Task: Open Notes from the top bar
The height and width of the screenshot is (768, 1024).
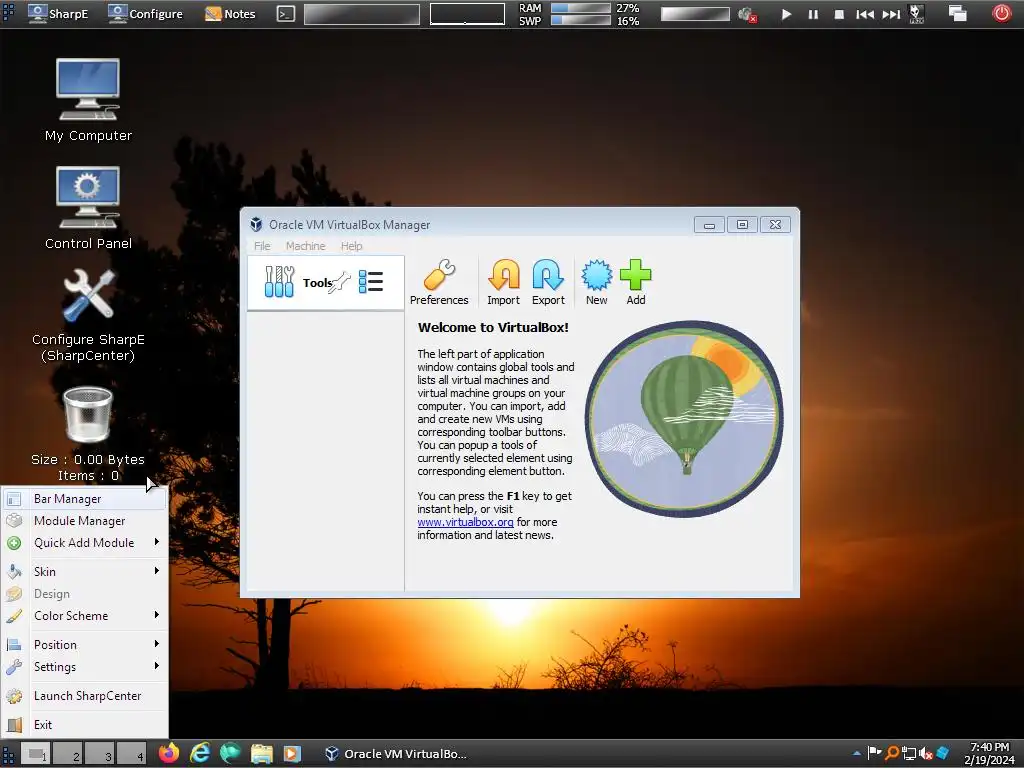Action: (x=230, y=14)
